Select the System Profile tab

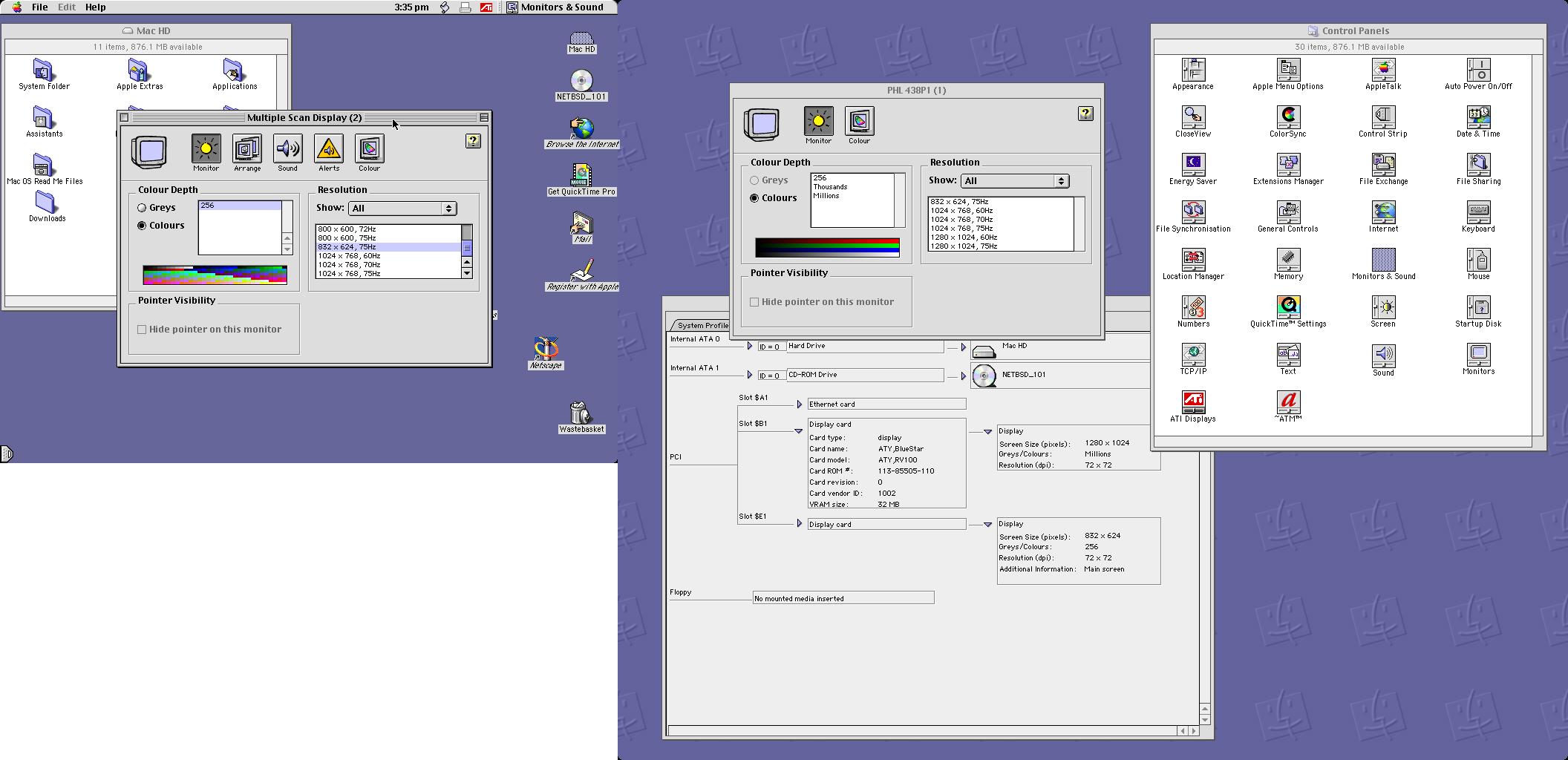pyautogui.click(x=702, y=326)
